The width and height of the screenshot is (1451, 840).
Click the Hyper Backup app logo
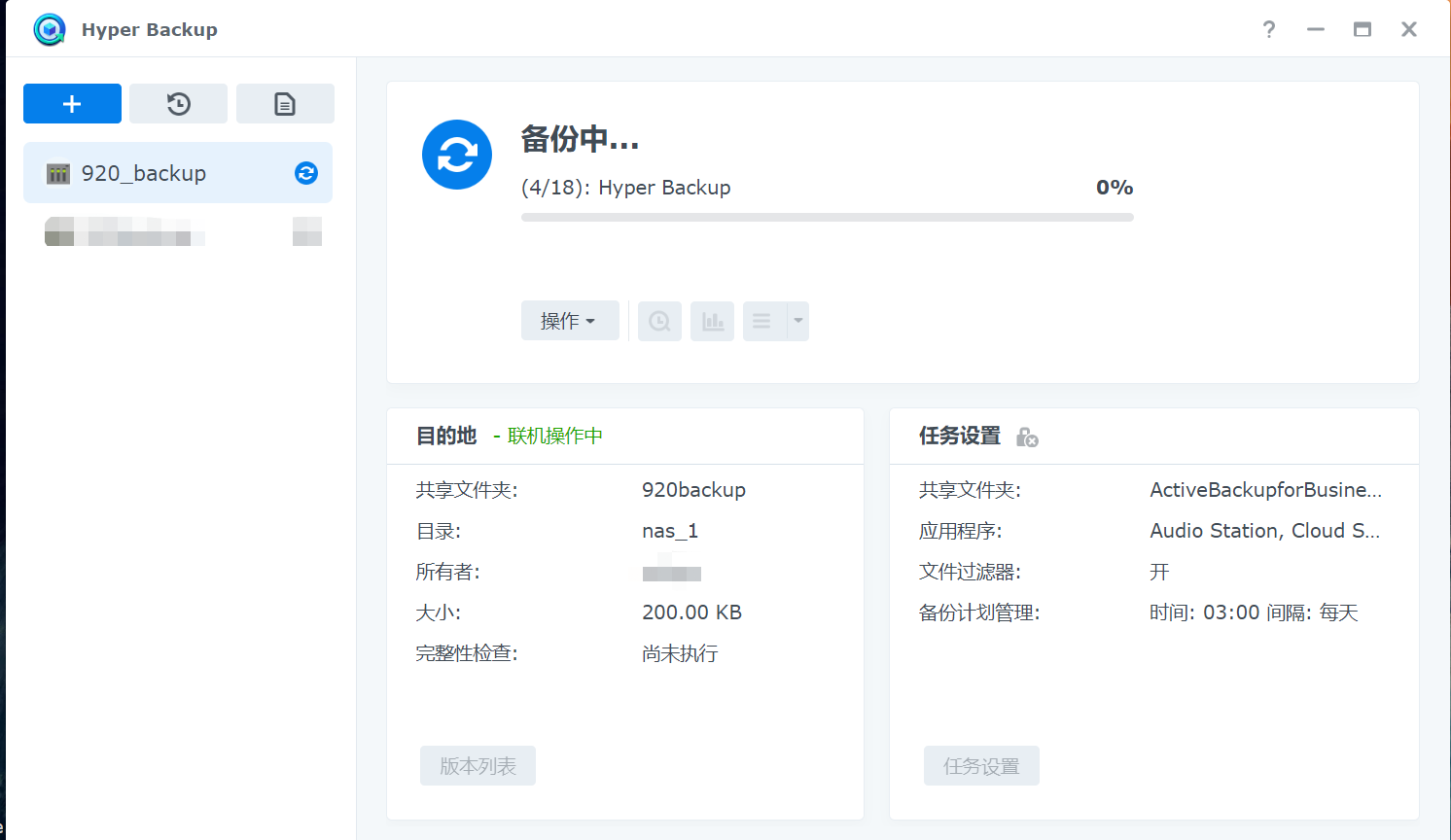(x=50, y=29)
